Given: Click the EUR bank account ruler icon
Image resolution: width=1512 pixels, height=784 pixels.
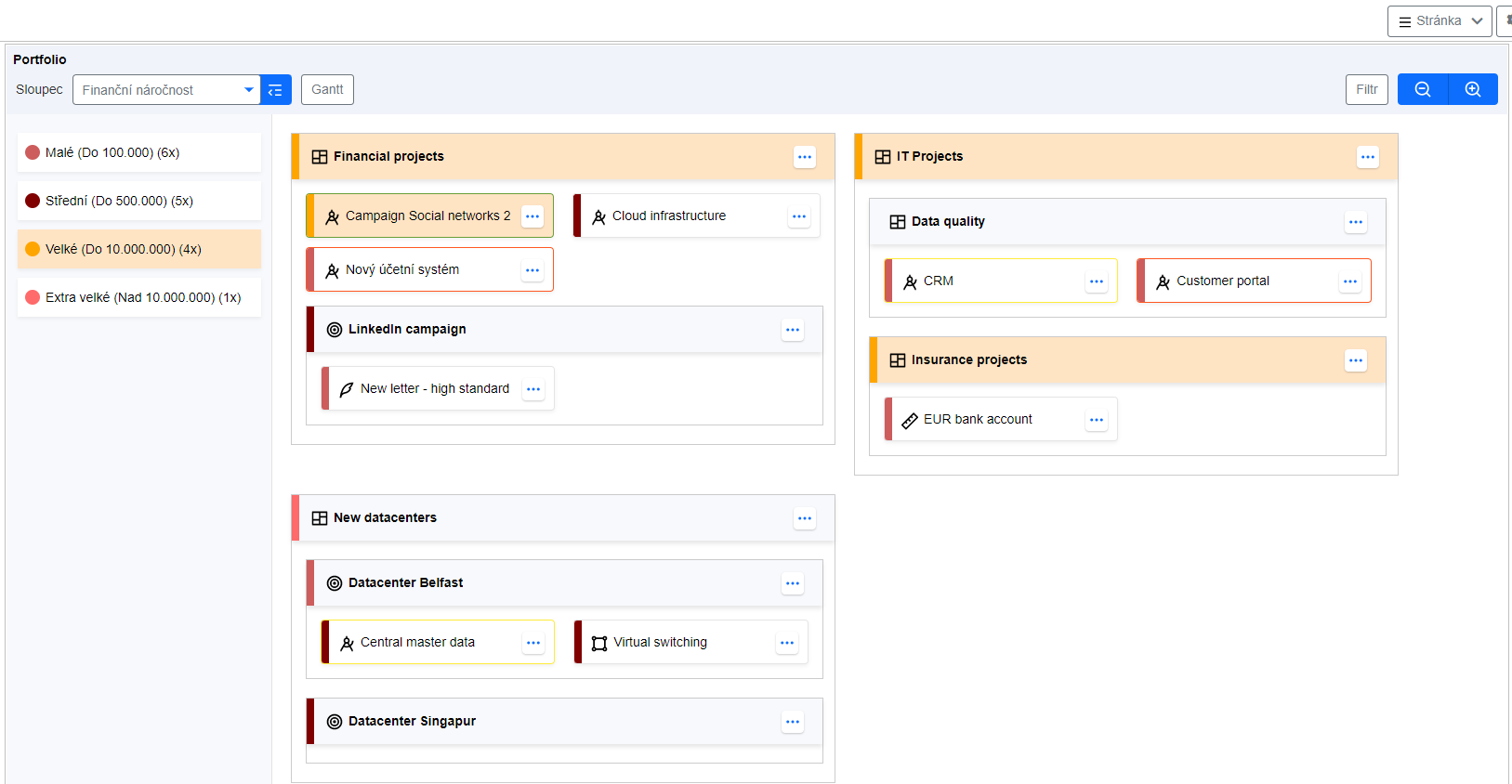Looking at the screenshot, I should tap(910, 420).
